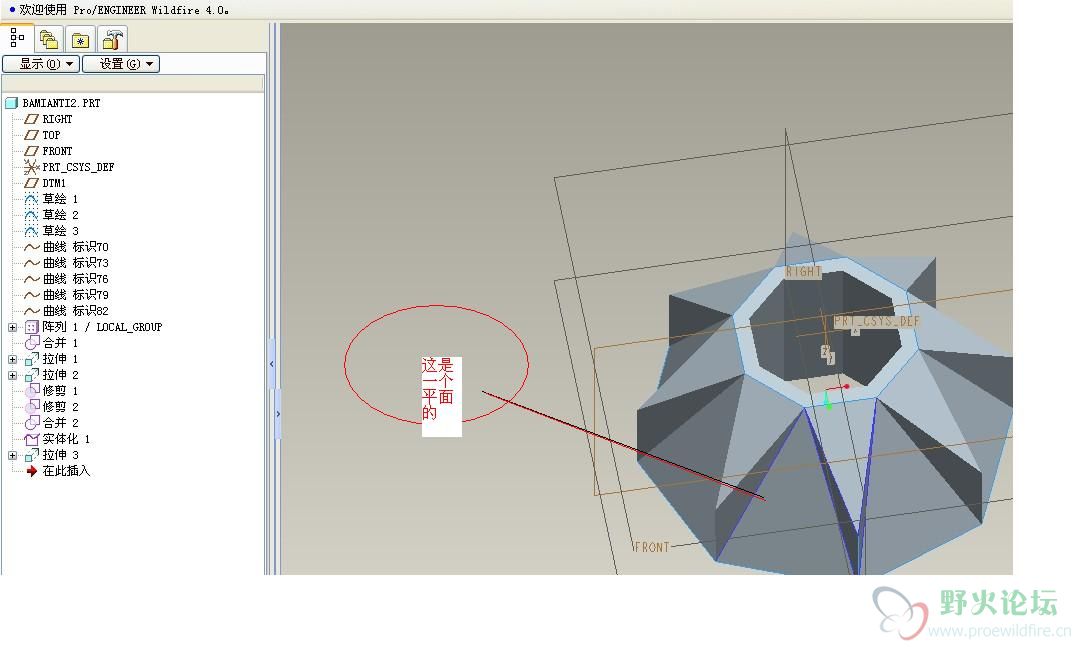Click the 修剪 1 trim icon
Image resolution: width=1081 pixels, height=649 pixels.
32,391
